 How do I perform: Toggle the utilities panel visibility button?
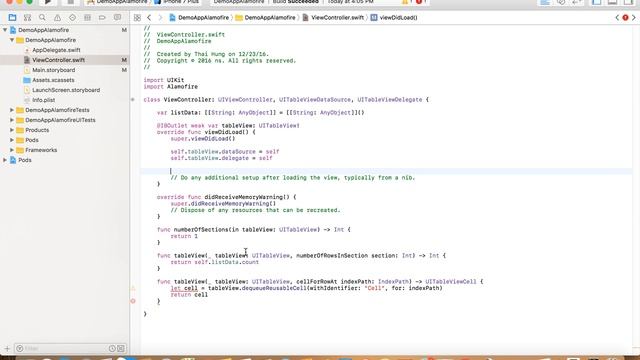point(628,2)
